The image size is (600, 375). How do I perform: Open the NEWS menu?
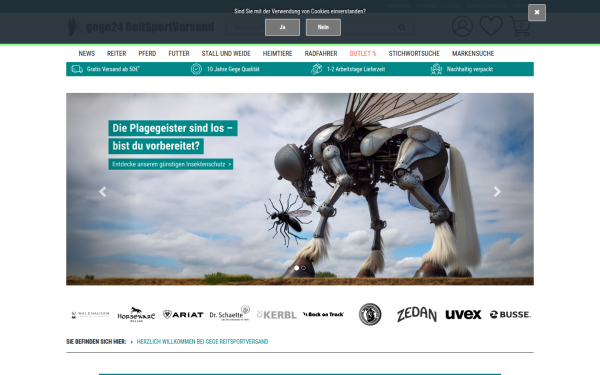click(86, 54)
